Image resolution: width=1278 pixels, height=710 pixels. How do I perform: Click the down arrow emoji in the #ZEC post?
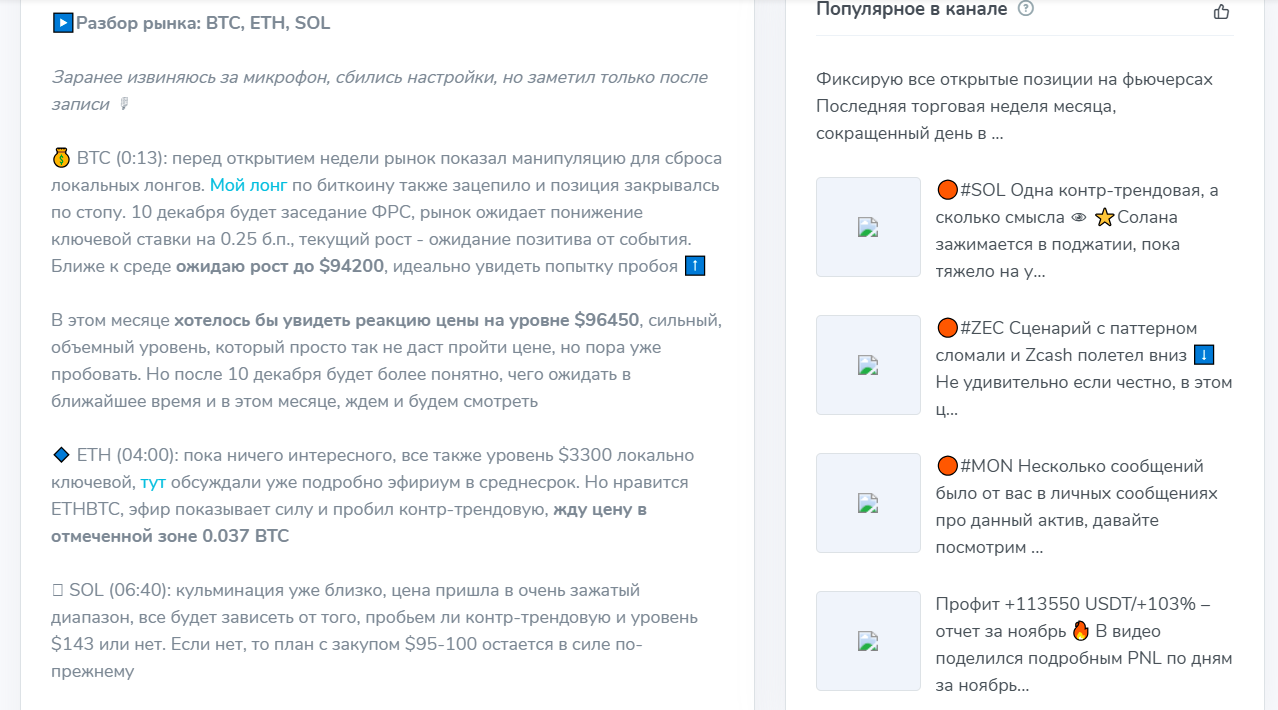(1204, 355)
